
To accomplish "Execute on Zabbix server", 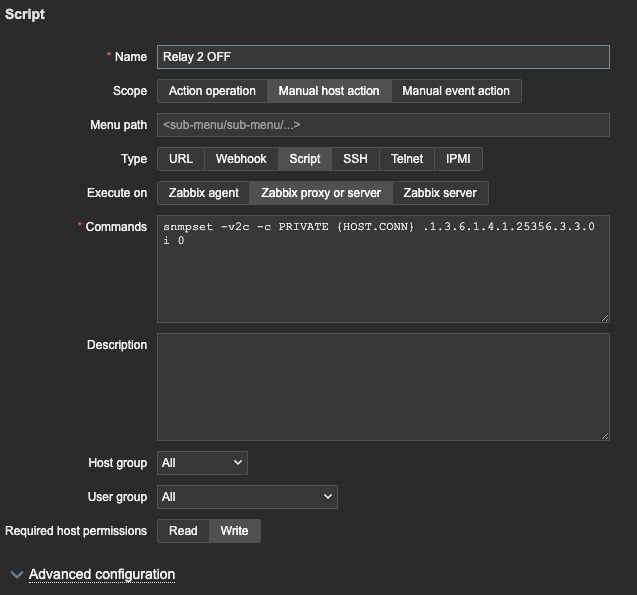I will (x=440, y=193).
